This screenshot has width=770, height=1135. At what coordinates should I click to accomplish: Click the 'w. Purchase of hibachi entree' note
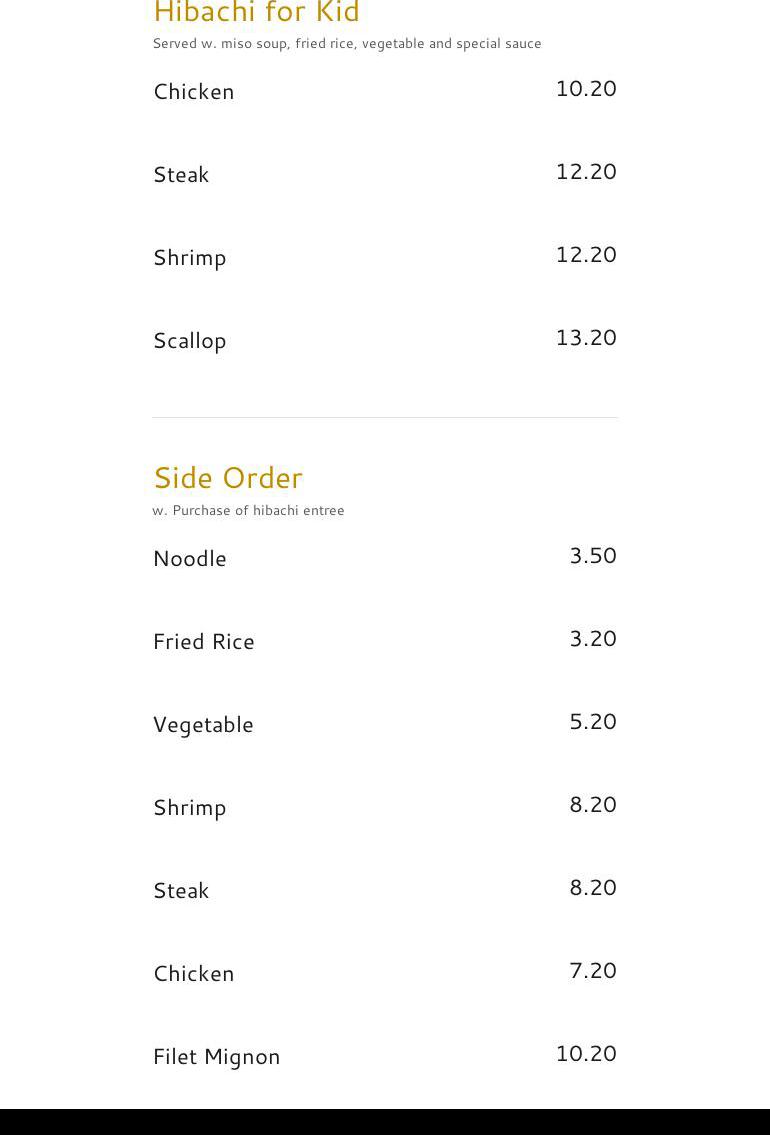248,510
